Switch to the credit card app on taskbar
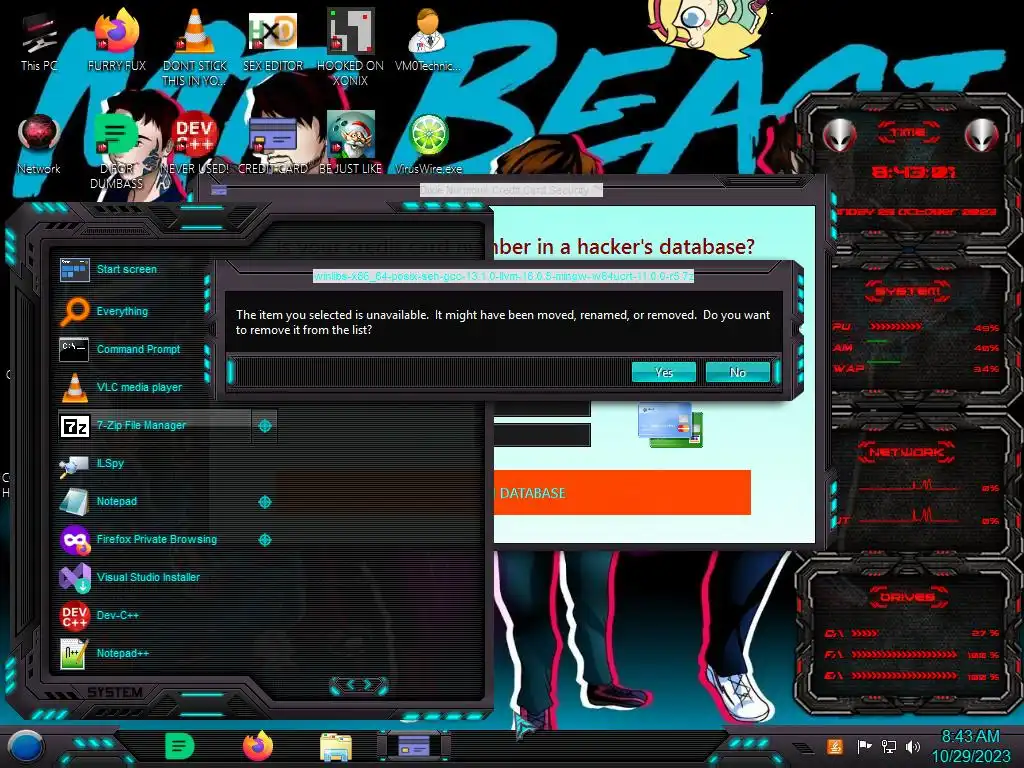 414,746
